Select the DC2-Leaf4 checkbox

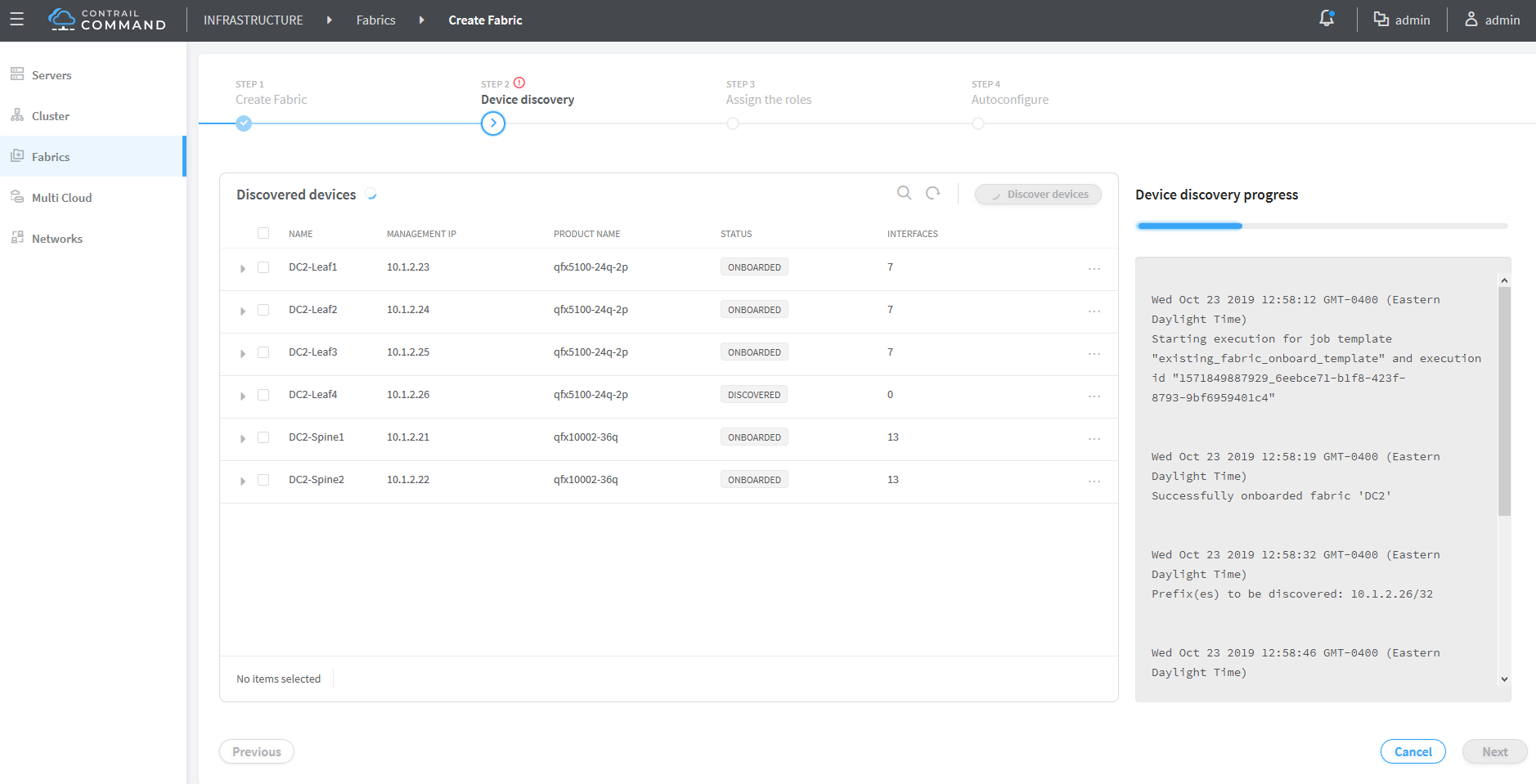(263, 395)
